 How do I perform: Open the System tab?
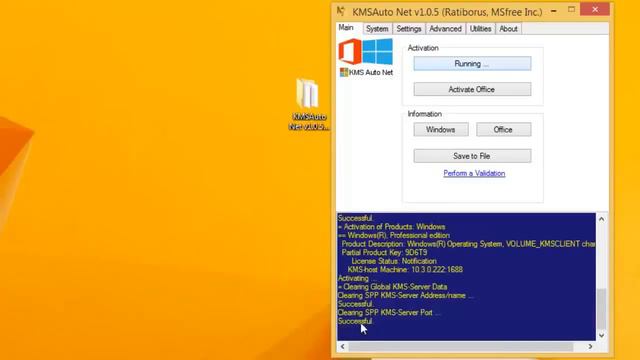377,29
